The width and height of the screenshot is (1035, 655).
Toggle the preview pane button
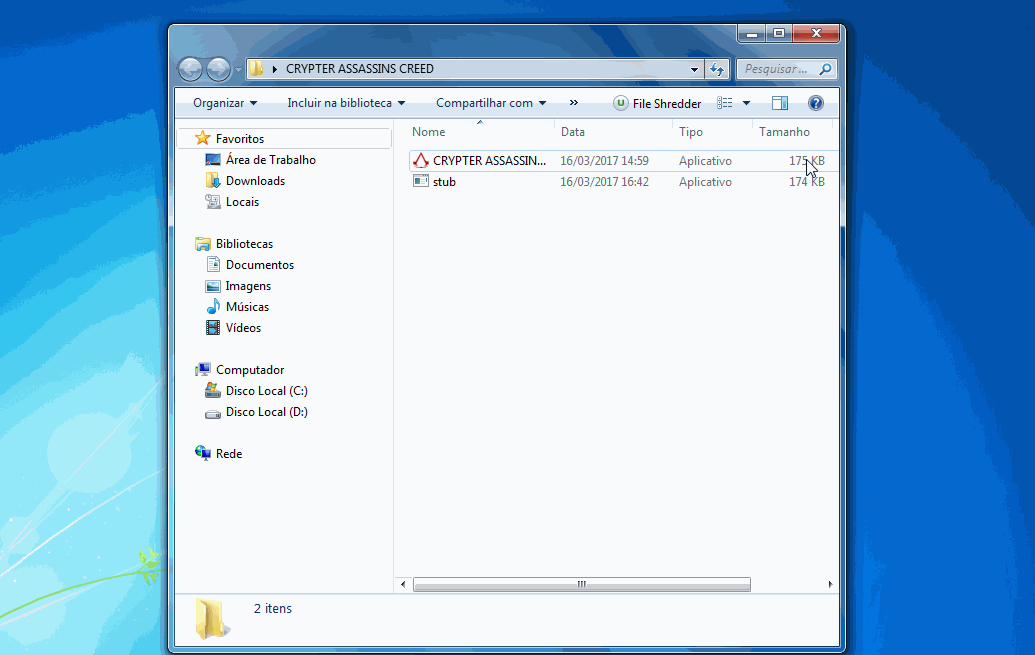780,103
